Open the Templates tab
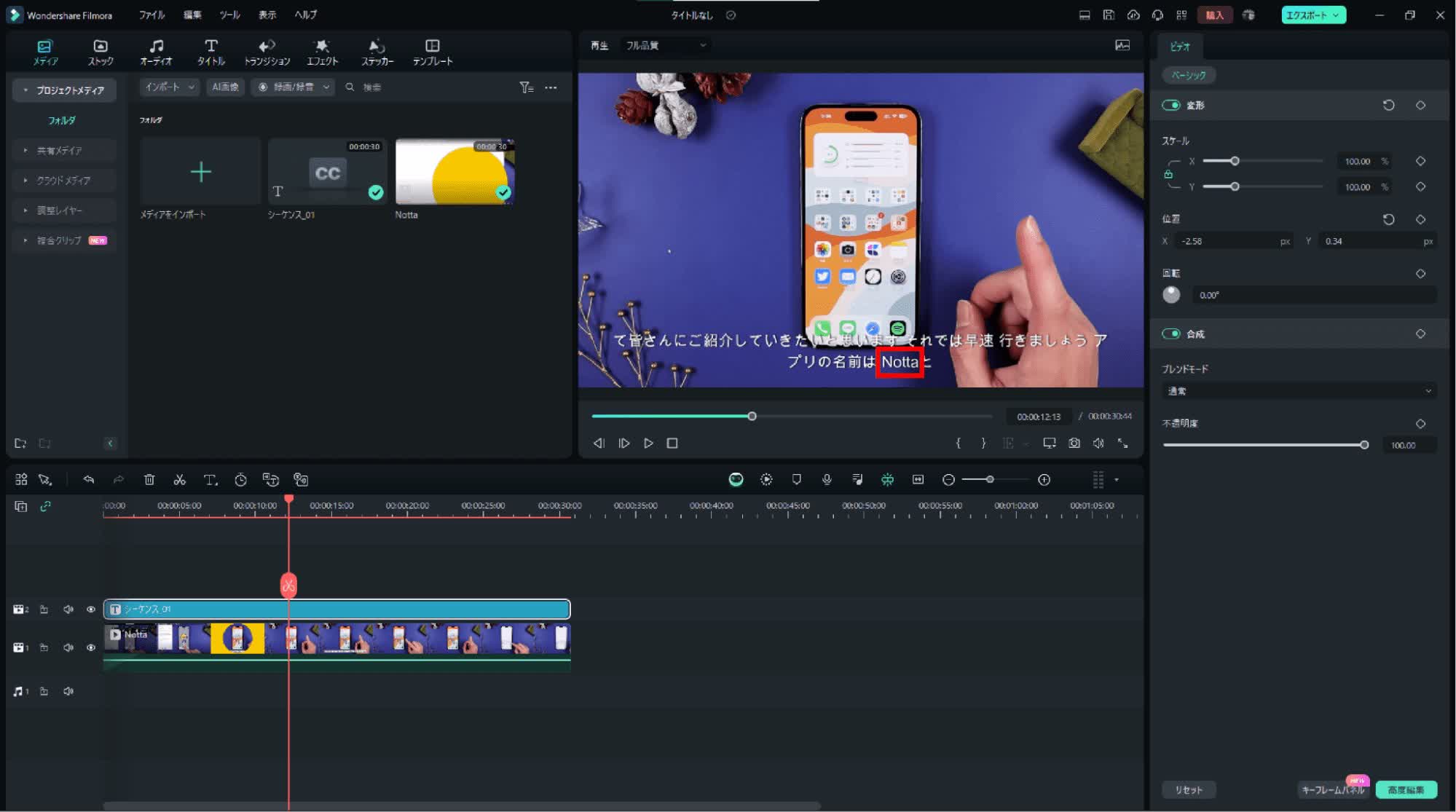Screen dimensions: 1456x812 click(433, 52)
